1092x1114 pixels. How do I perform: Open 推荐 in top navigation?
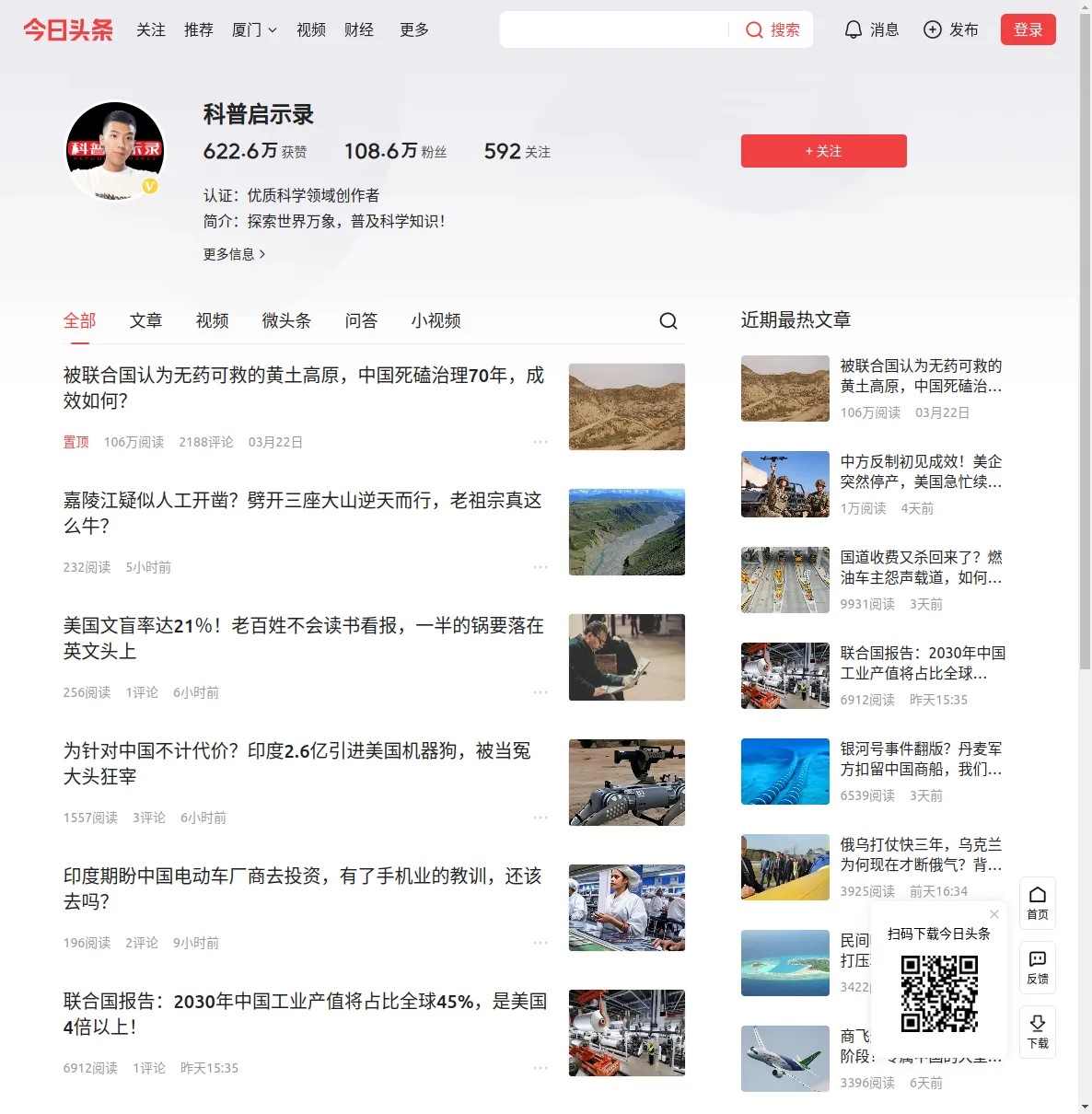pos(199,29)
